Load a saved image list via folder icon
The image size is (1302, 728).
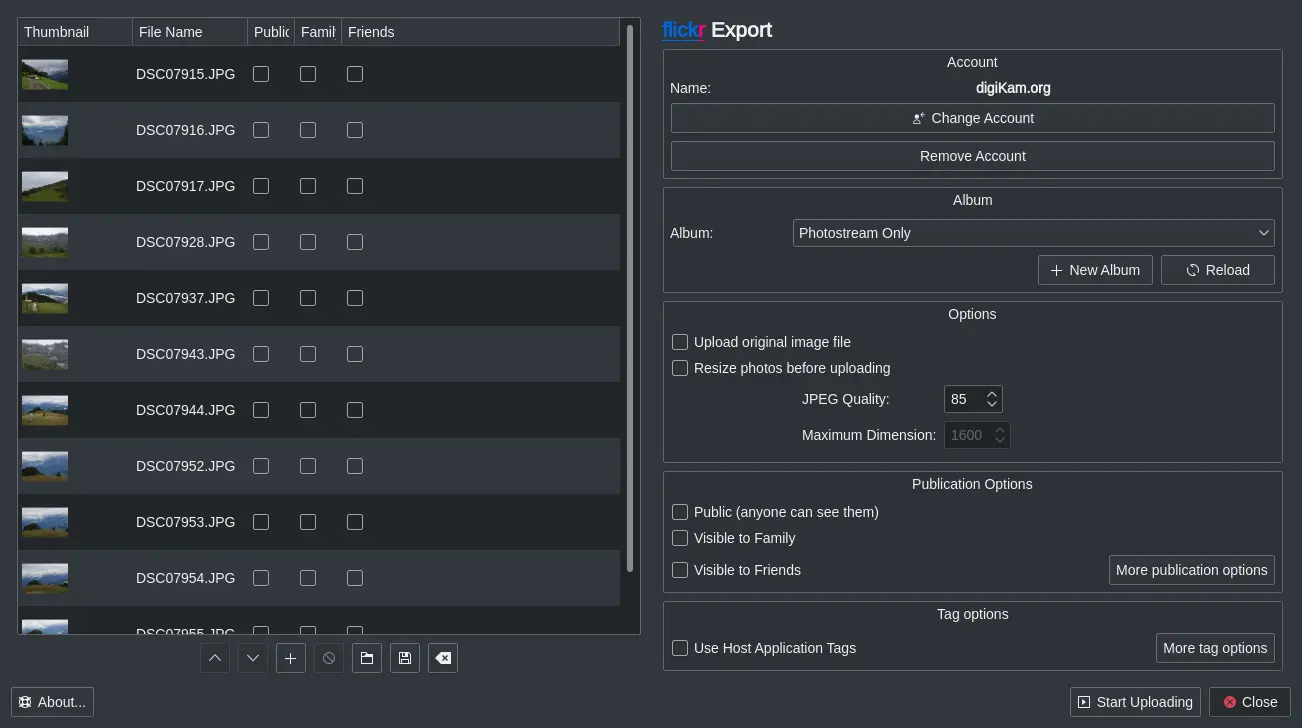coord(366,658)
